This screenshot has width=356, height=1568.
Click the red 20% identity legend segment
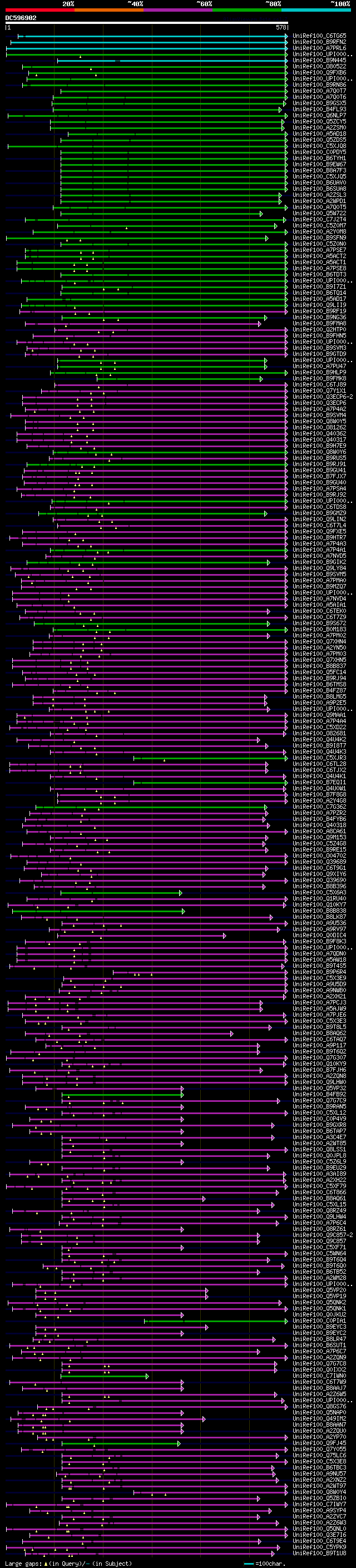tap(39, 11)
